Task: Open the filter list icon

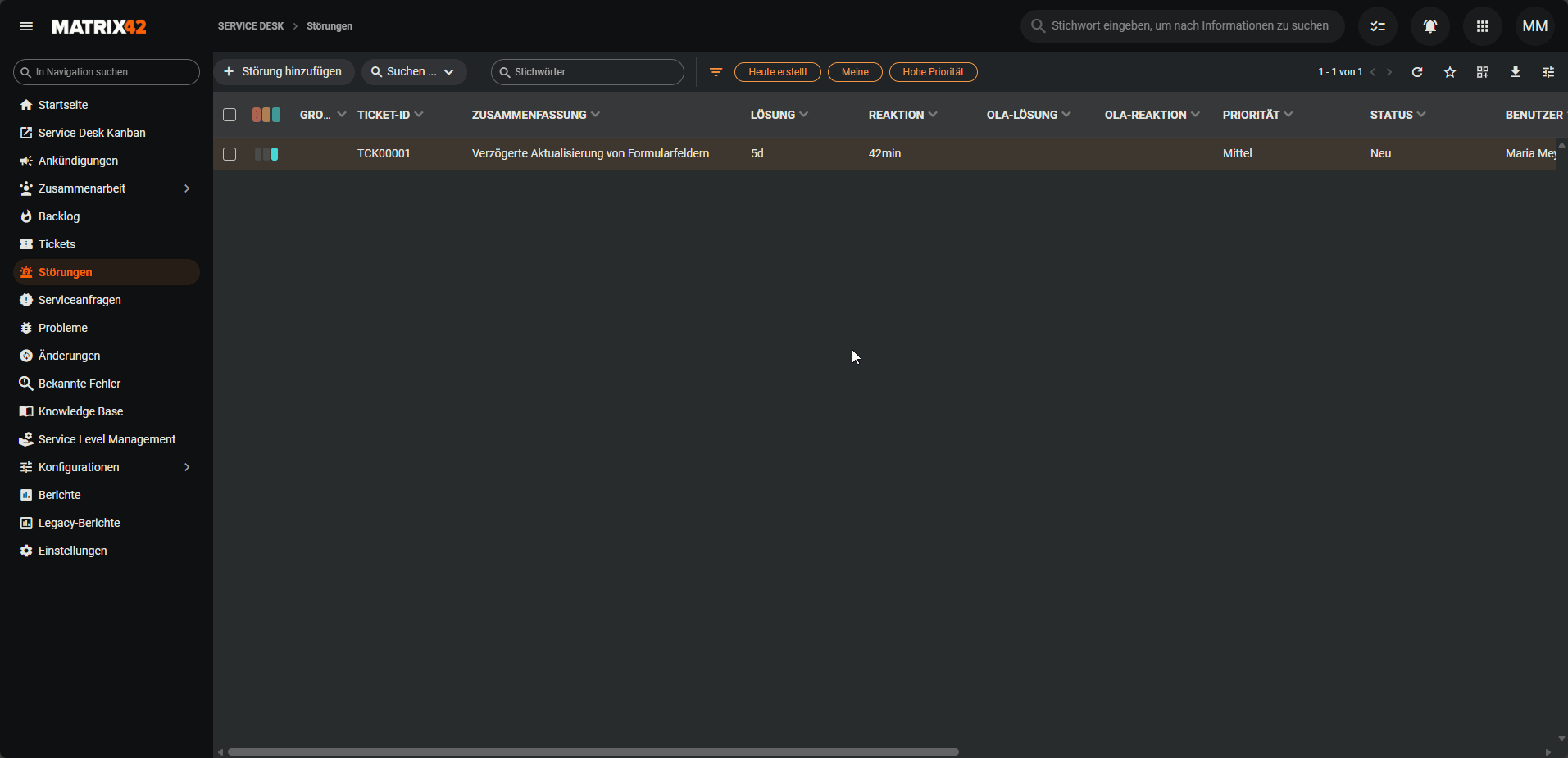Action: coord(716,72)
